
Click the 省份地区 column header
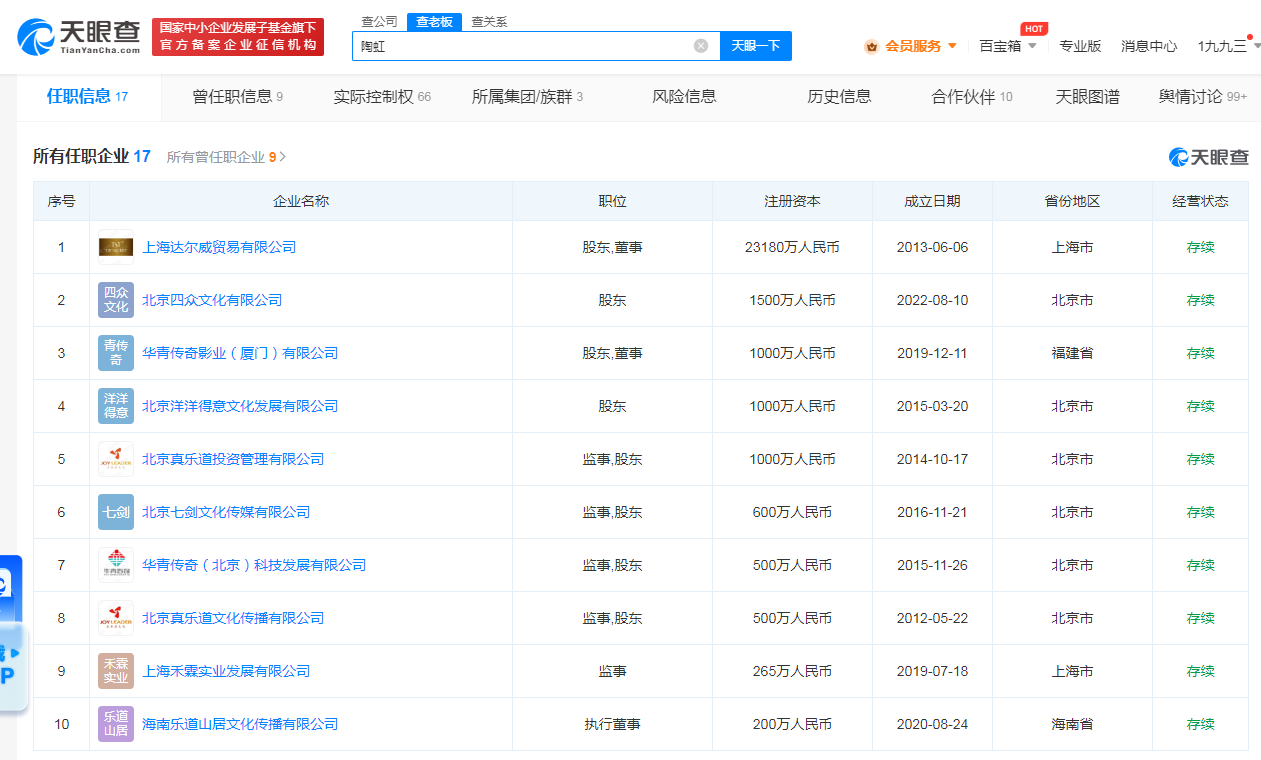click(1072, 201)
